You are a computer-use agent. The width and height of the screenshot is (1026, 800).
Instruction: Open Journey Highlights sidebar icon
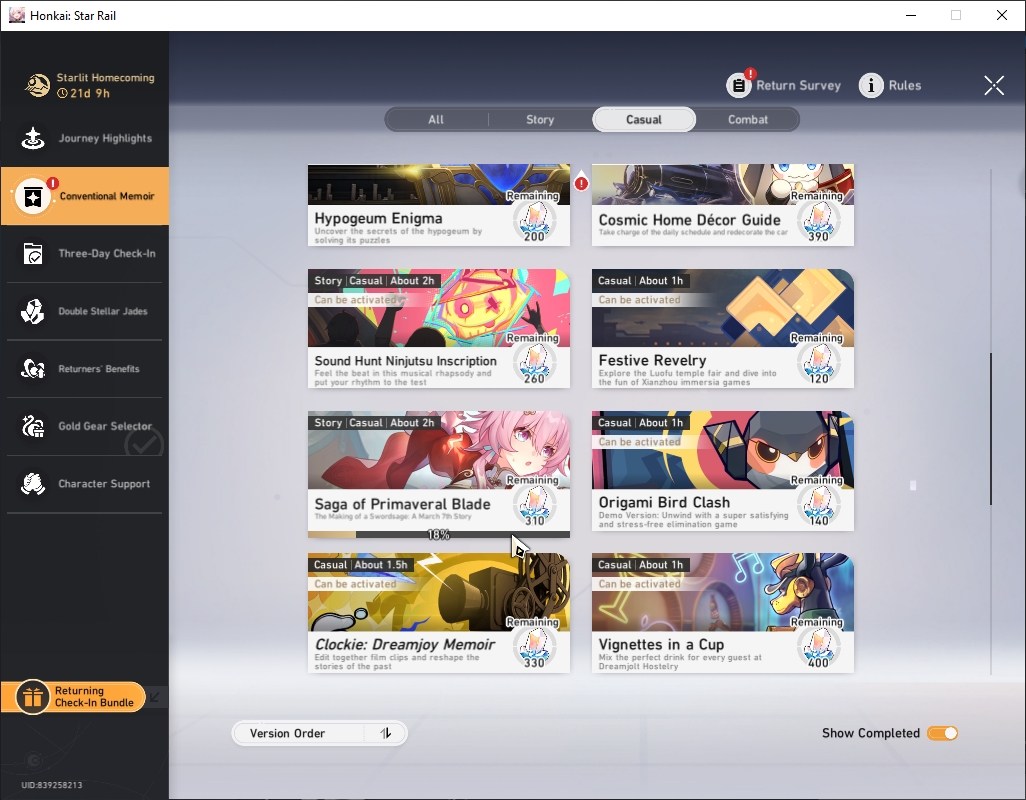click(x=33, y=138)
